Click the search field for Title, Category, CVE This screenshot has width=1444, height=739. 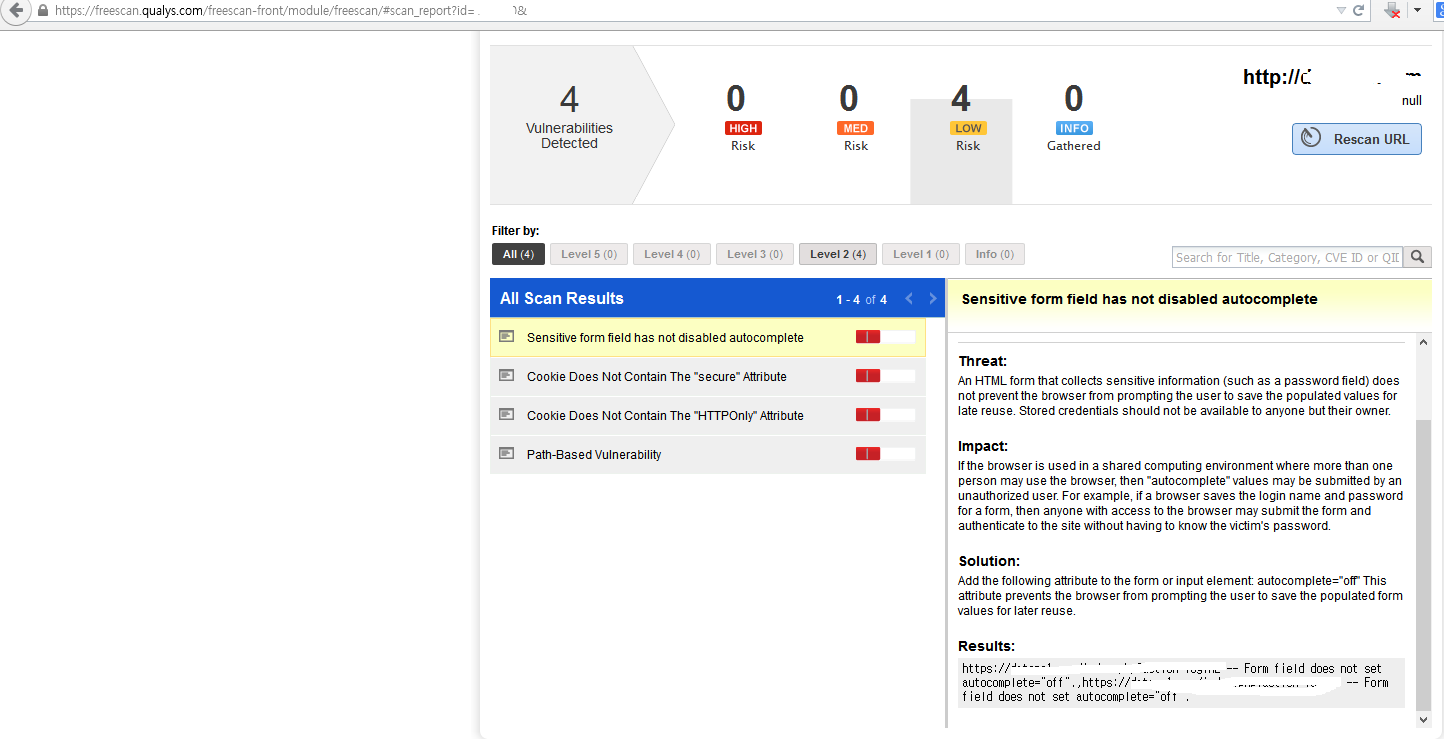[x=1287, y=257]
